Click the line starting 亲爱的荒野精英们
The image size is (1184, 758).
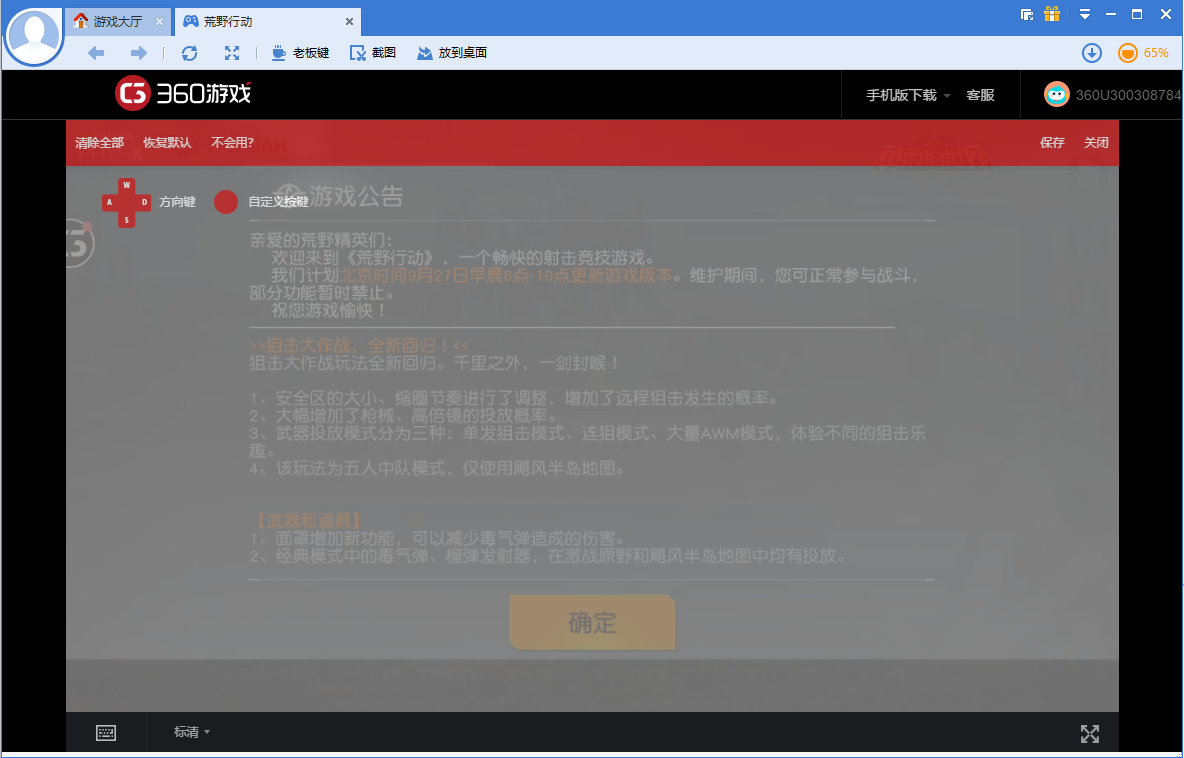point(322,241)
